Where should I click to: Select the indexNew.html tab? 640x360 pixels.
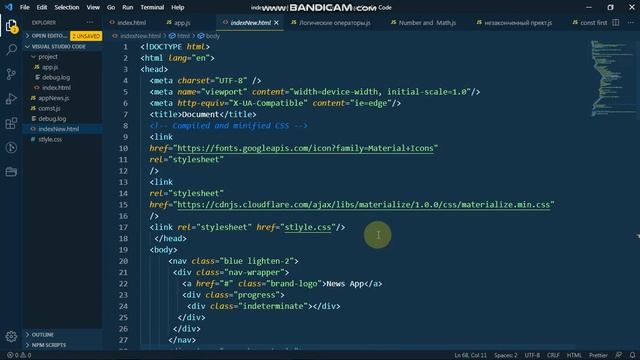click(x=250, y=23)
